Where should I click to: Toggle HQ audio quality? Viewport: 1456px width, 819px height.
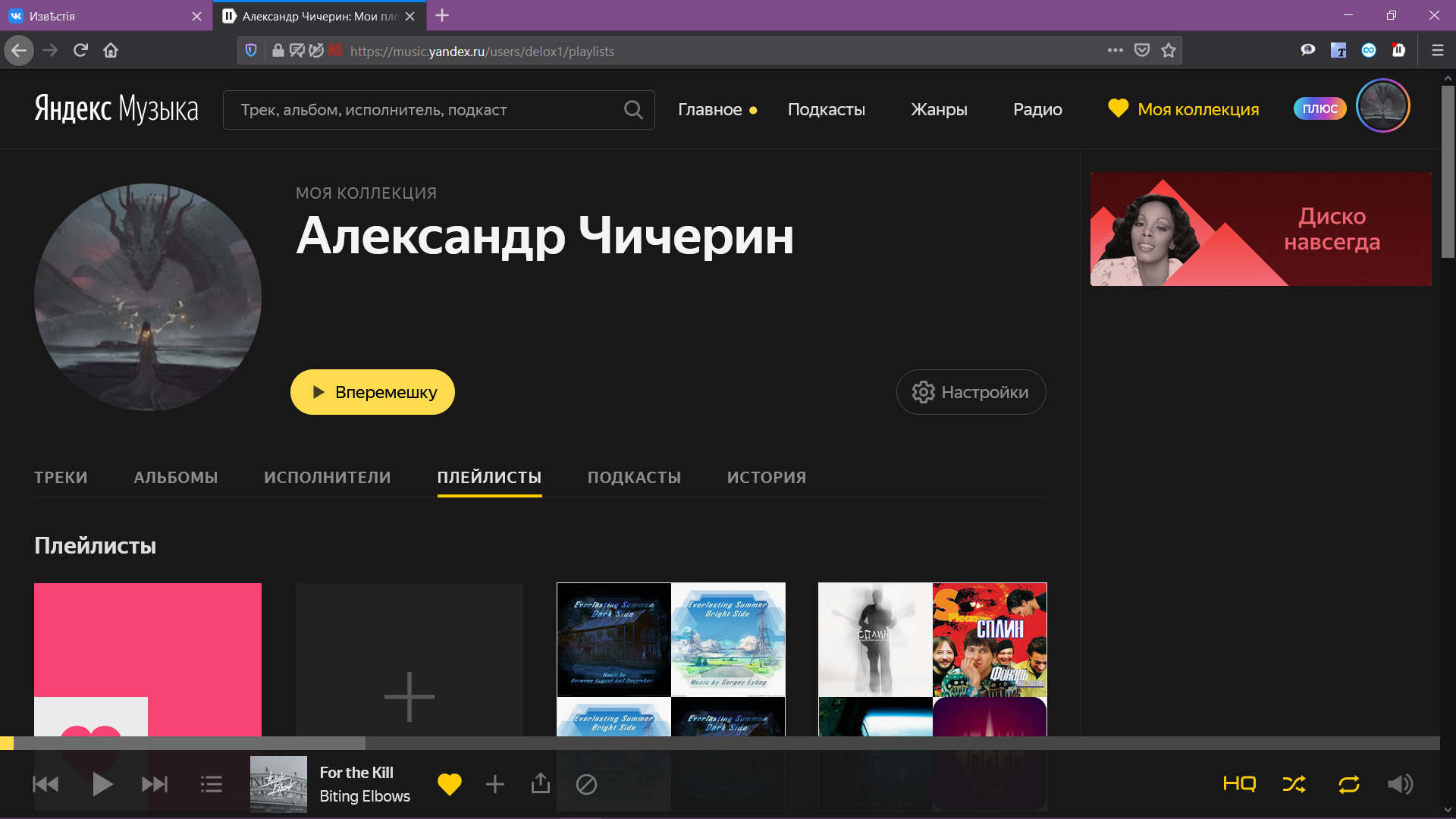pos(1240,784)
